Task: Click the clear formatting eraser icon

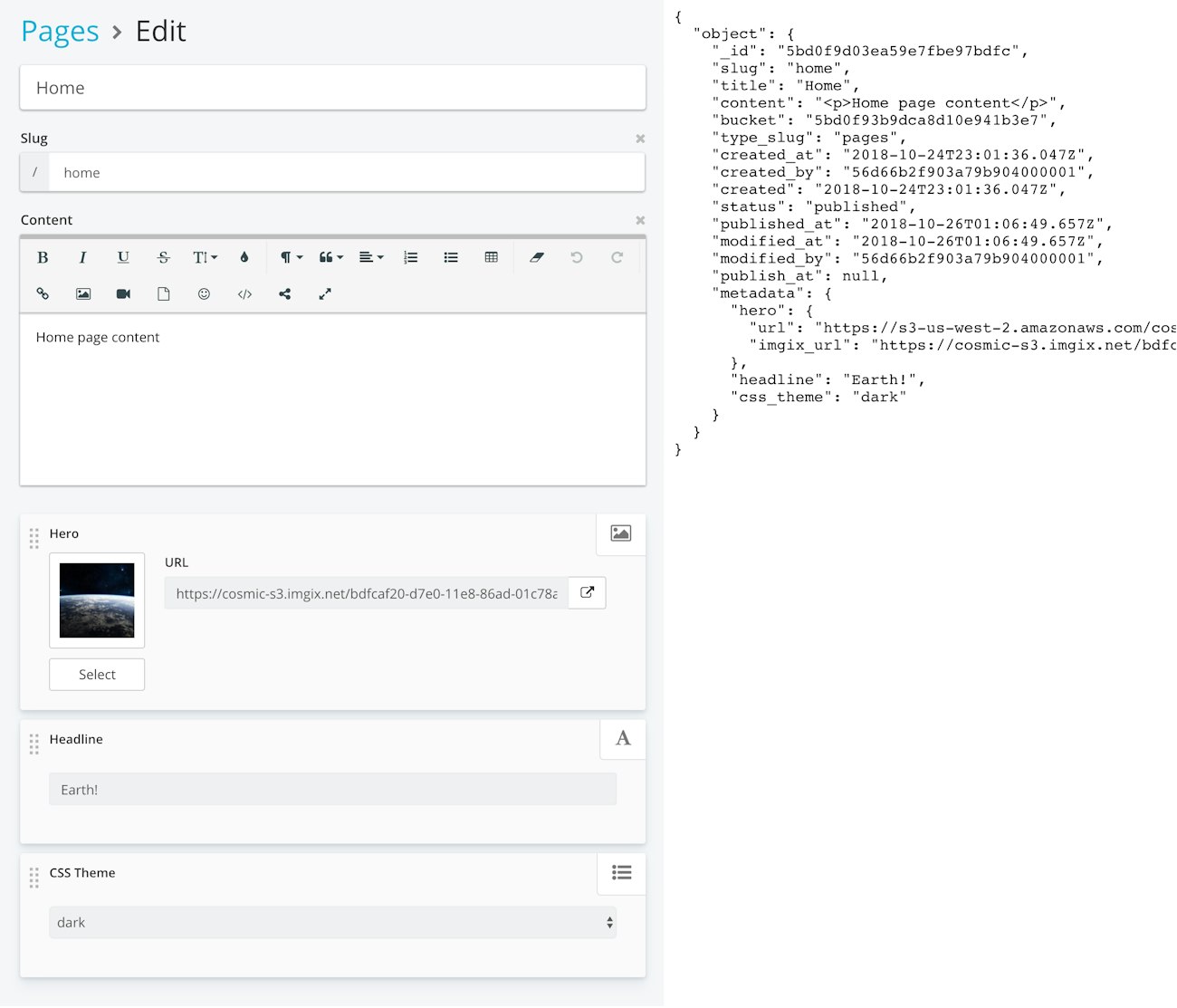Action: [x=536, y=257]
